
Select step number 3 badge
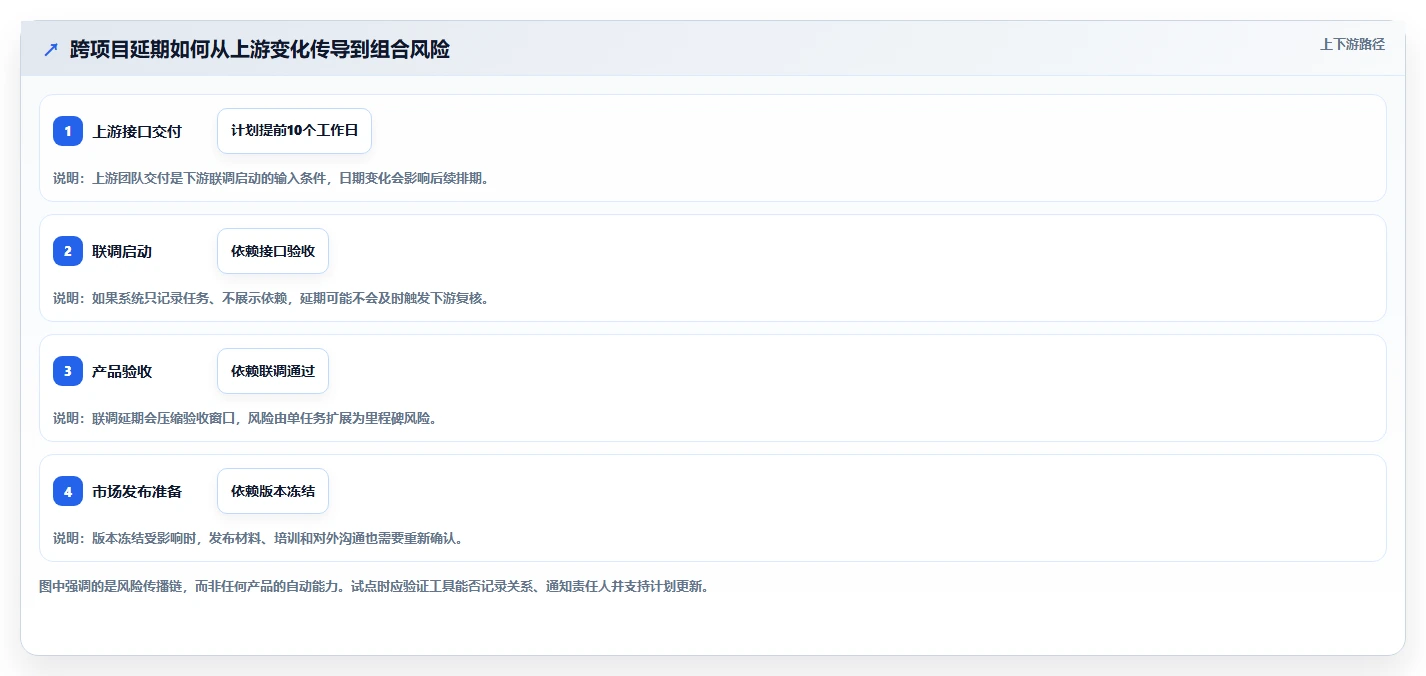68,371
